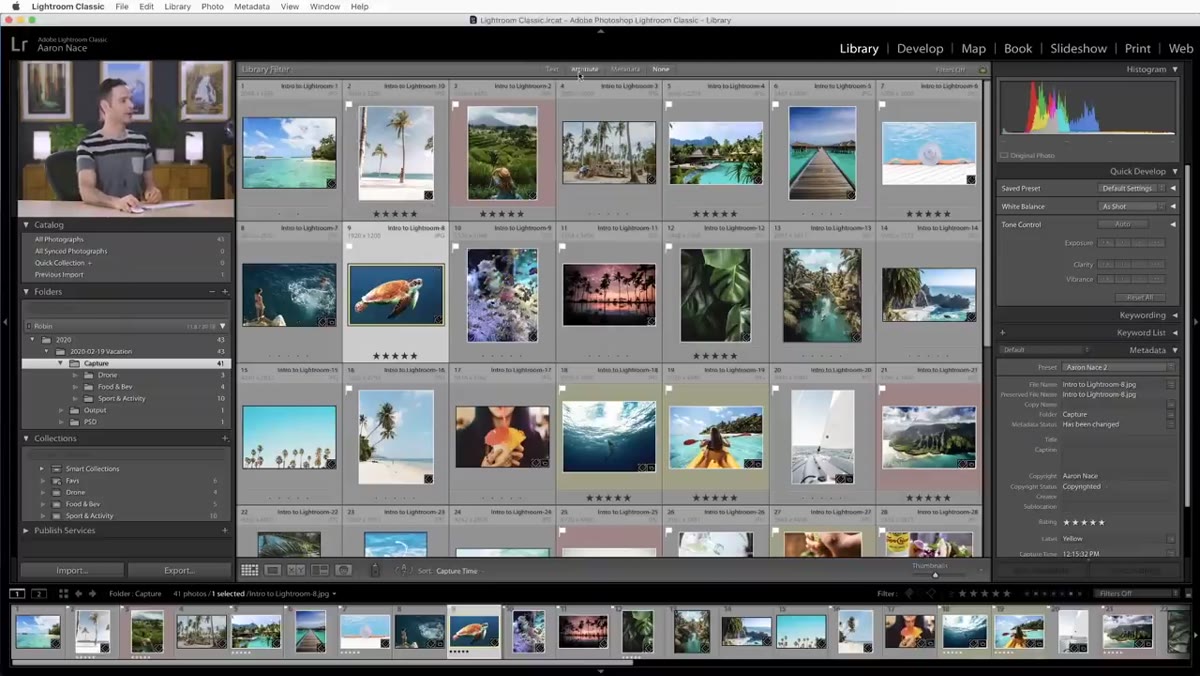The width and height of the screenshot is (1200, 676).
Task: Add keyword with Keyword List plus icon
Action: (1003, 332)
